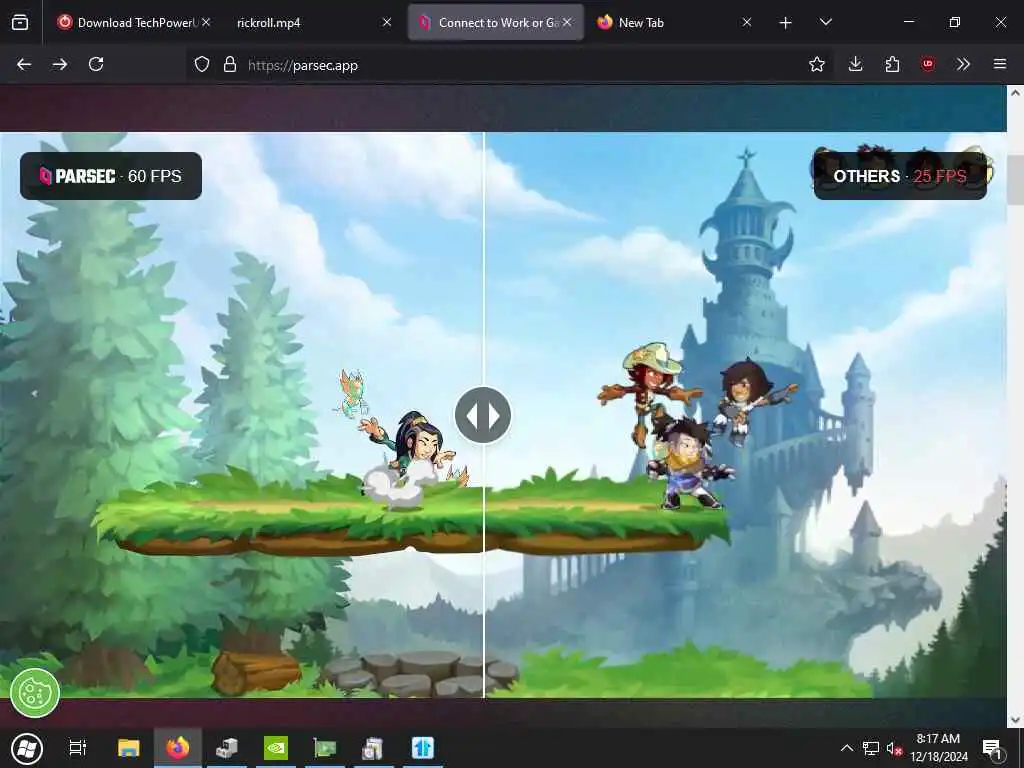Open muted volume tray icon
Screen dimensions: 1024x768
[x=894, y=748]
